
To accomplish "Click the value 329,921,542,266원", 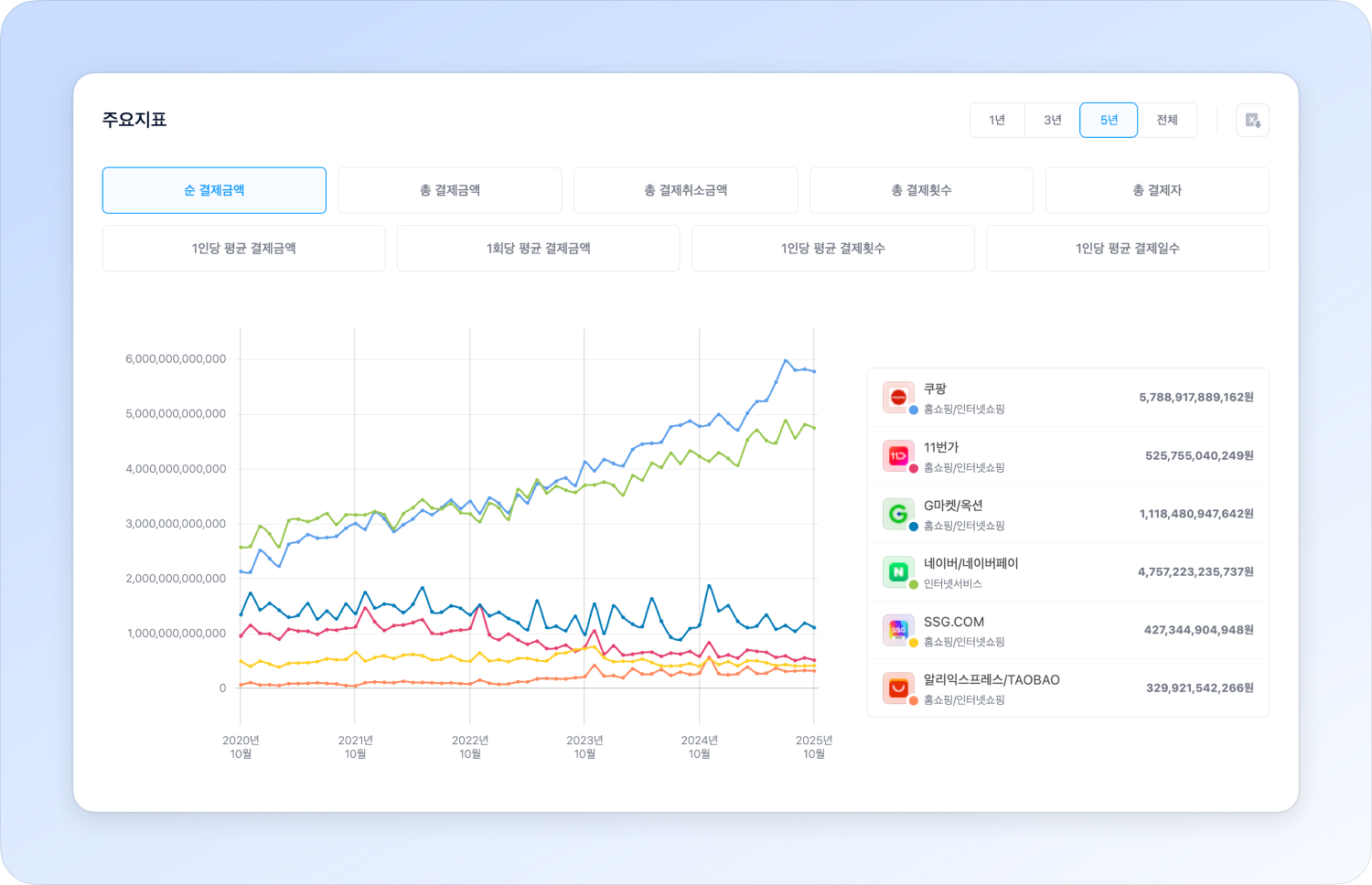I will point(1200,688).
